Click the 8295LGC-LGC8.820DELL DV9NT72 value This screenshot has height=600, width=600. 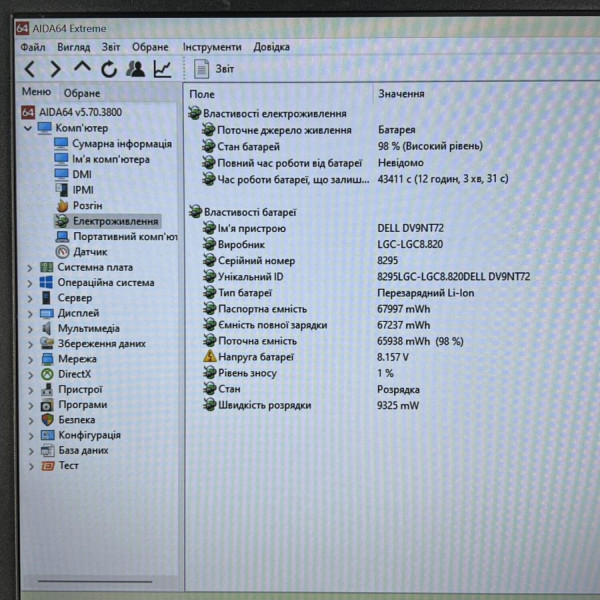coord(453,277)
